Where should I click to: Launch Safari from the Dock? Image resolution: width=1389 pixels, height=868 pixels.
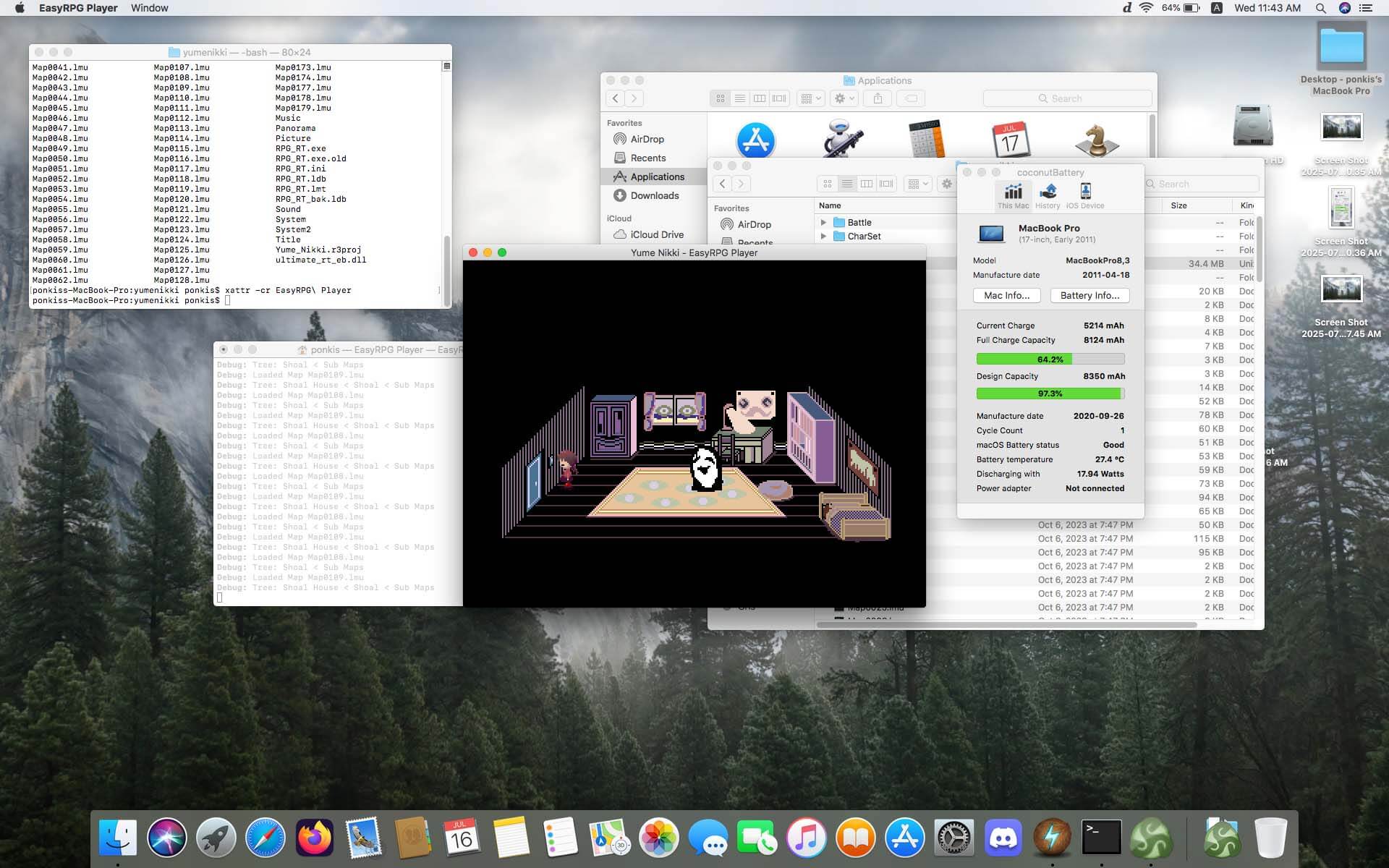pos(265,838)
